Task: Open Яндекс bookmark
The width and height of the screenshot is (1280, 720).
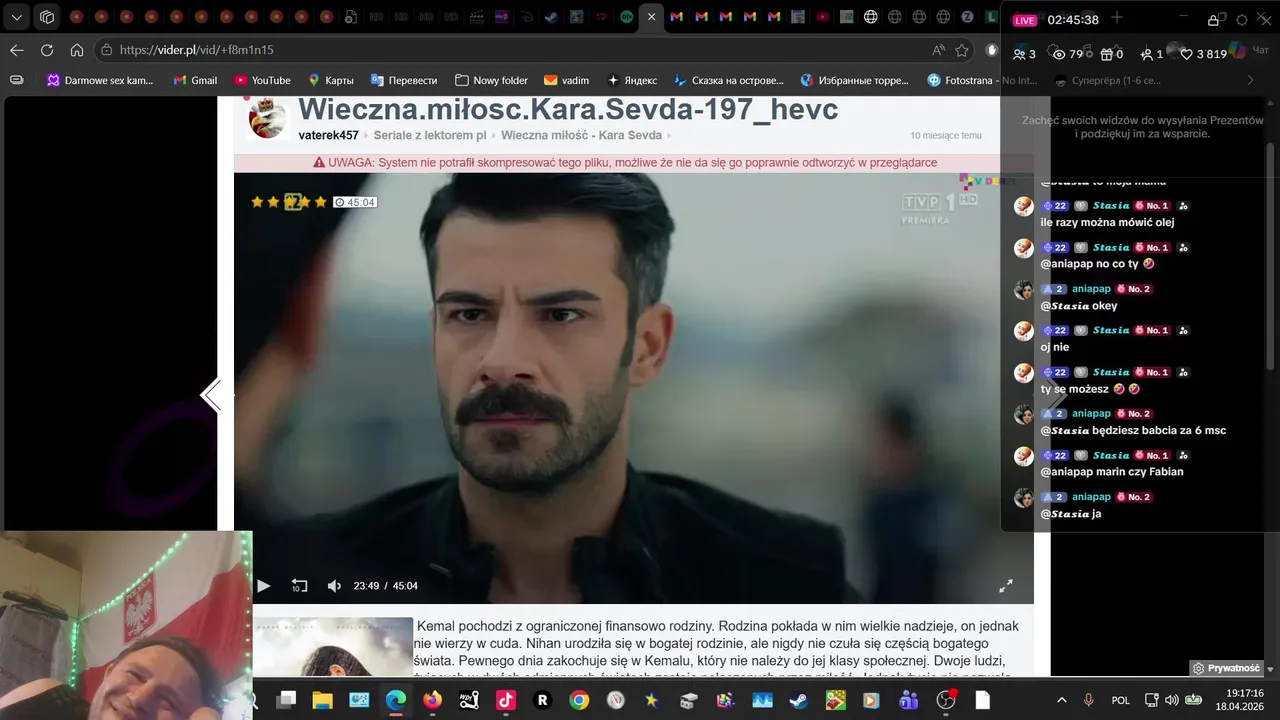Action: [x=632, y=80]
